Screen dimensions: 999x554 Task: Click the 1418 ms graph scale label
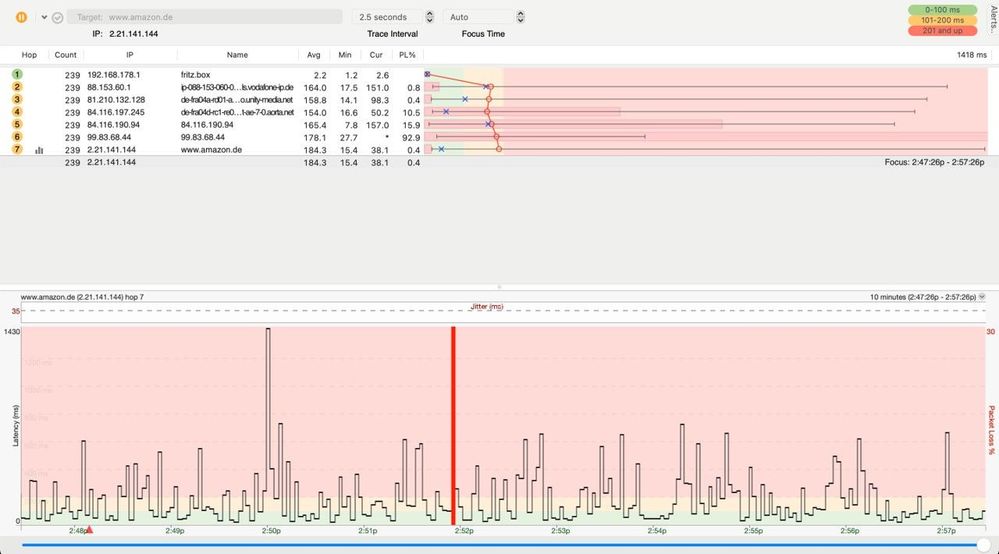[972, 55]
